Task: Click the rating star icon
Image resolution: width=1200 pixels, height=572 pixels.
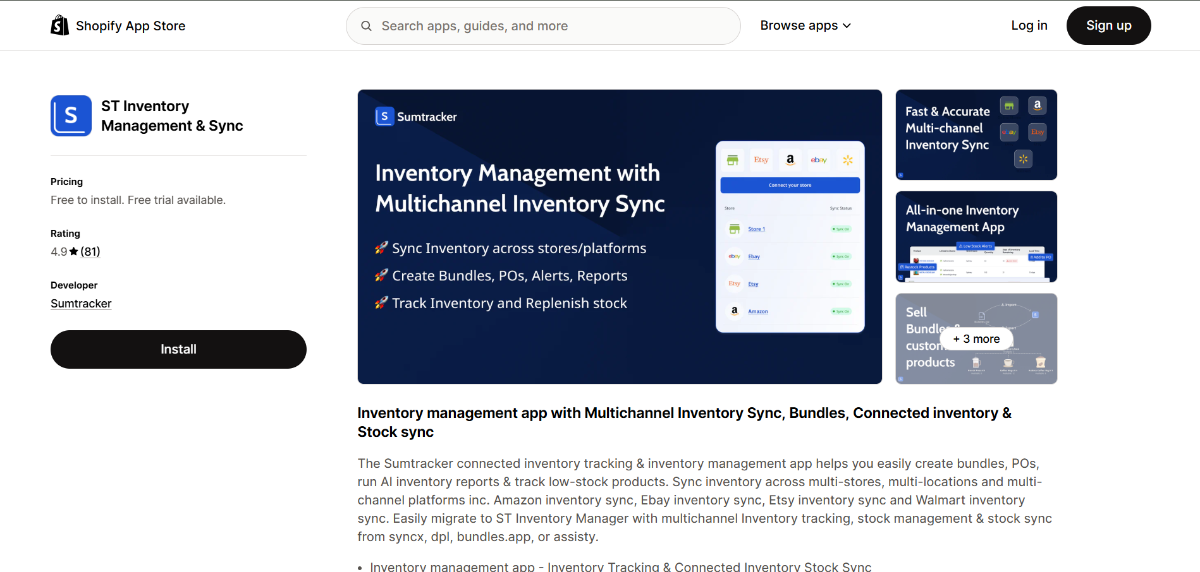Action: [74, 252]
